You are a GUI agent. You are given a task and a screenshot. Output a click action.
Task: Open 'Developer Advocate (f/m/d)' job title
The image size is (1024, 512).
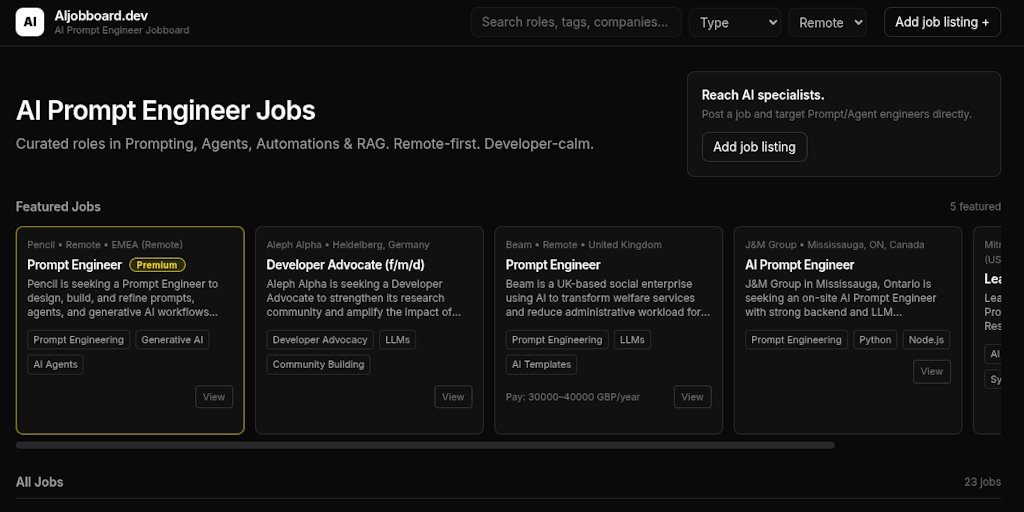345,264
